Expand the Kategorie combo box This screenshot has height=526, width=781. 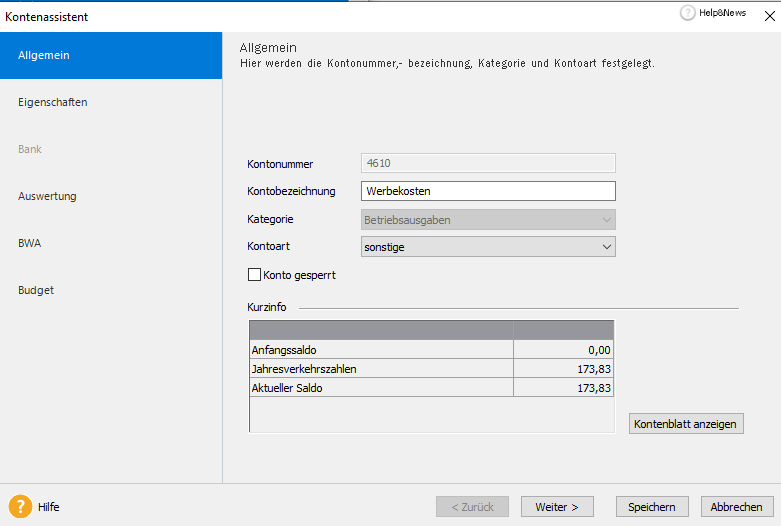[488, 220]
